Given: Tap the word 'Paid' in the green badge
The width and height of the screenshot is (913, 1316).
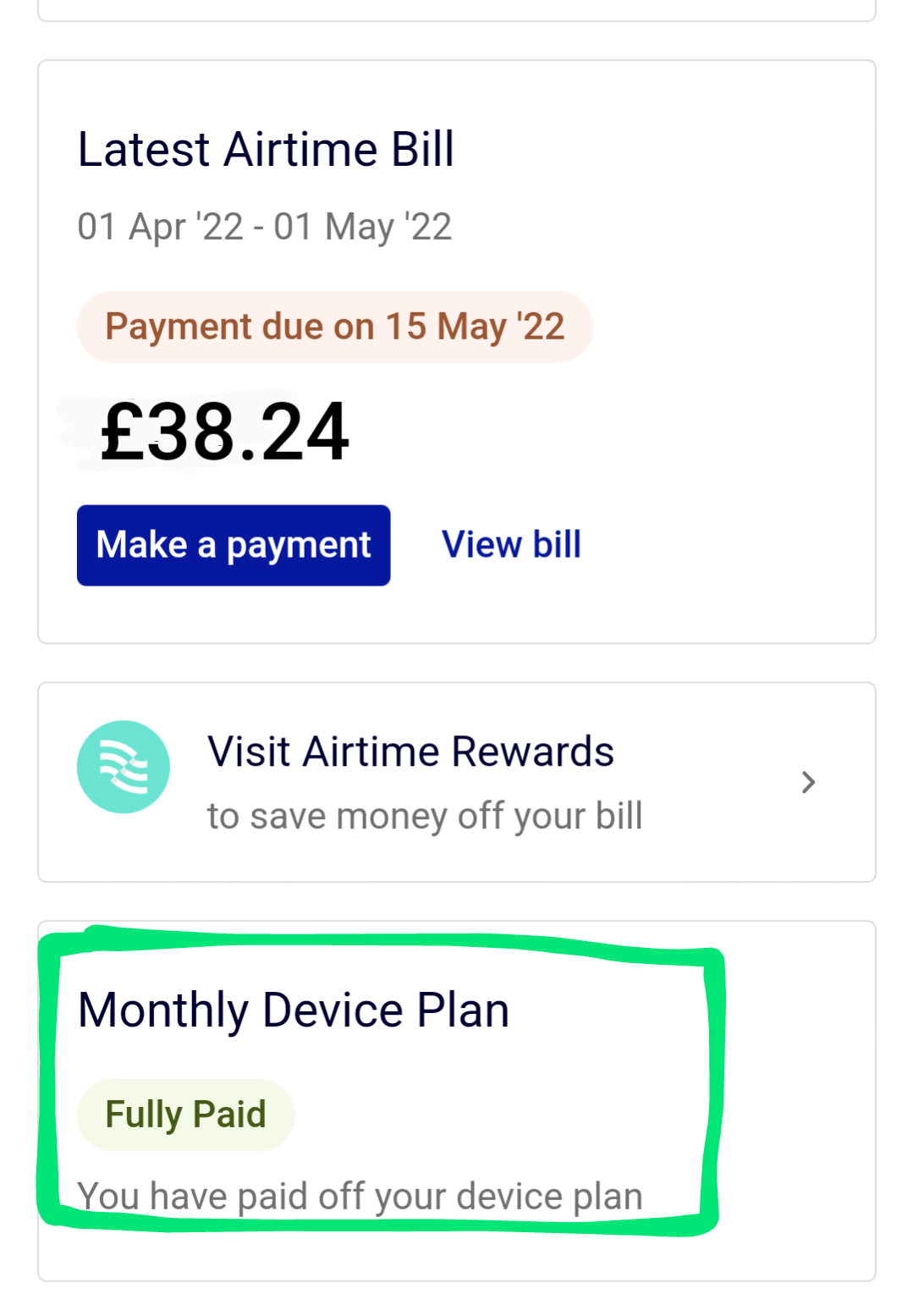Looking at the screenshot, I should [x=229, y=1115].
